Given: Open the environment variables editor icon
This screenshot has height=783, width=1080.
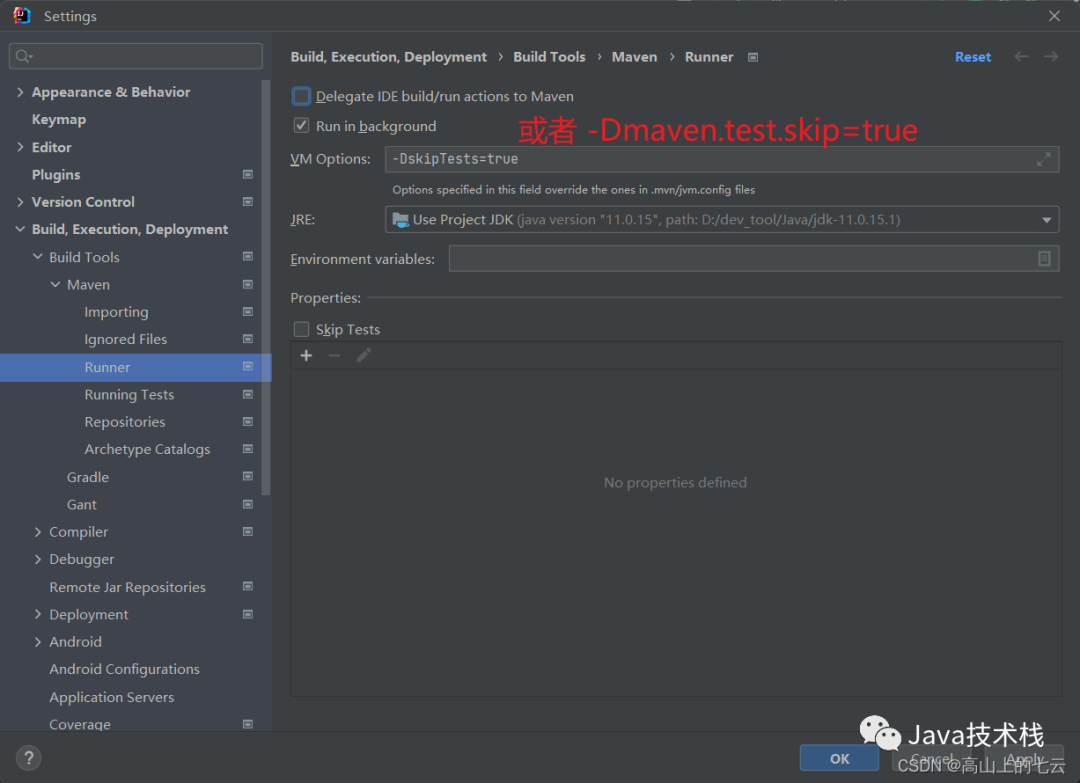Looking at the screenshot, I should coord(1044,259).
